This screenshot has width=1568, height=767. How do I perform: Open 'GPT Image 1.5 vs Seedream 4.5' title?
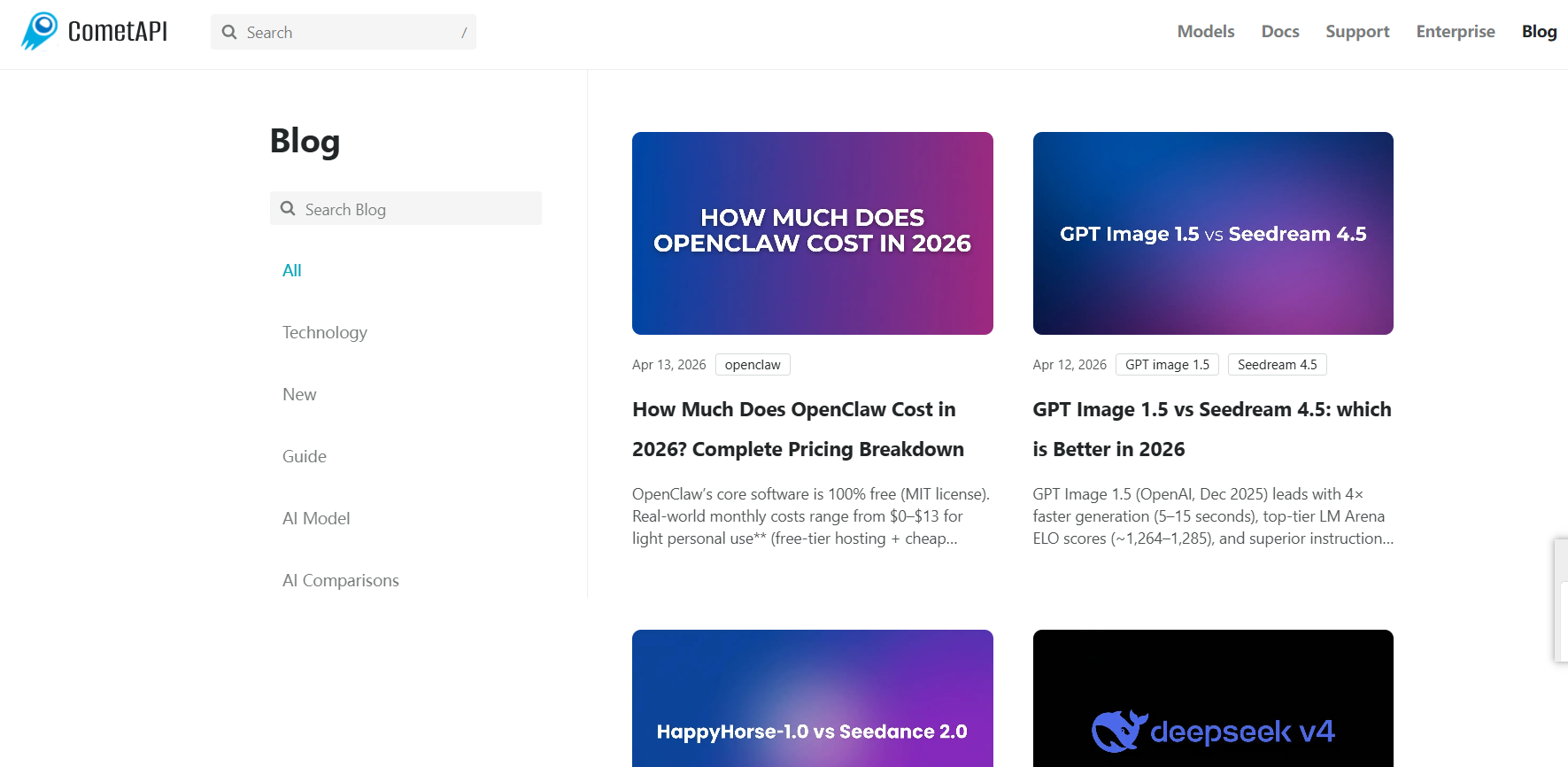coord(1212,430)
